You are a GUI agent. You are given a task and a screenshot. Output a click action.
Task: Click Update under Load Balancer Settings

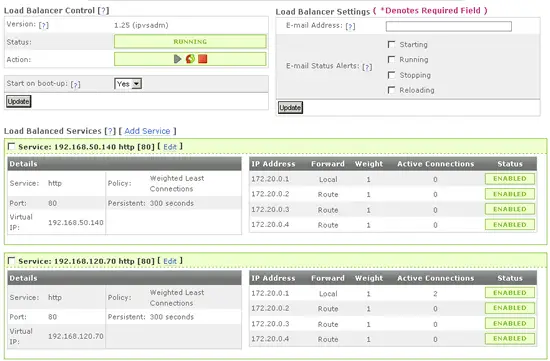click(x=290, y=107)
